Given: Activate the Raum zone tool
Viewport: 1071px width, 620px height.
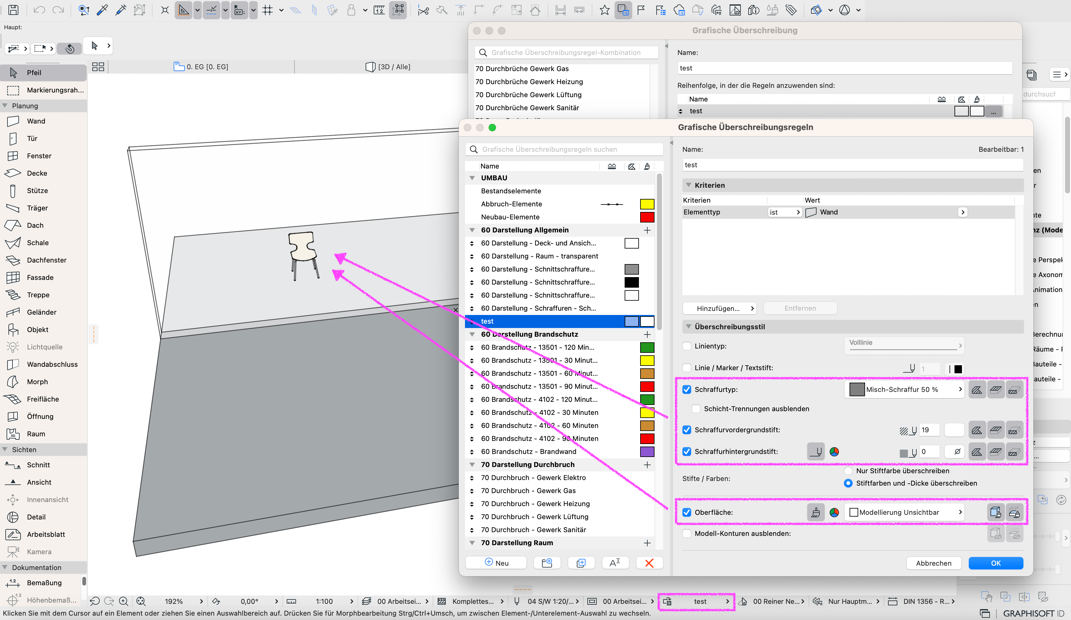Looking at the screenshot, I should 44,434.
